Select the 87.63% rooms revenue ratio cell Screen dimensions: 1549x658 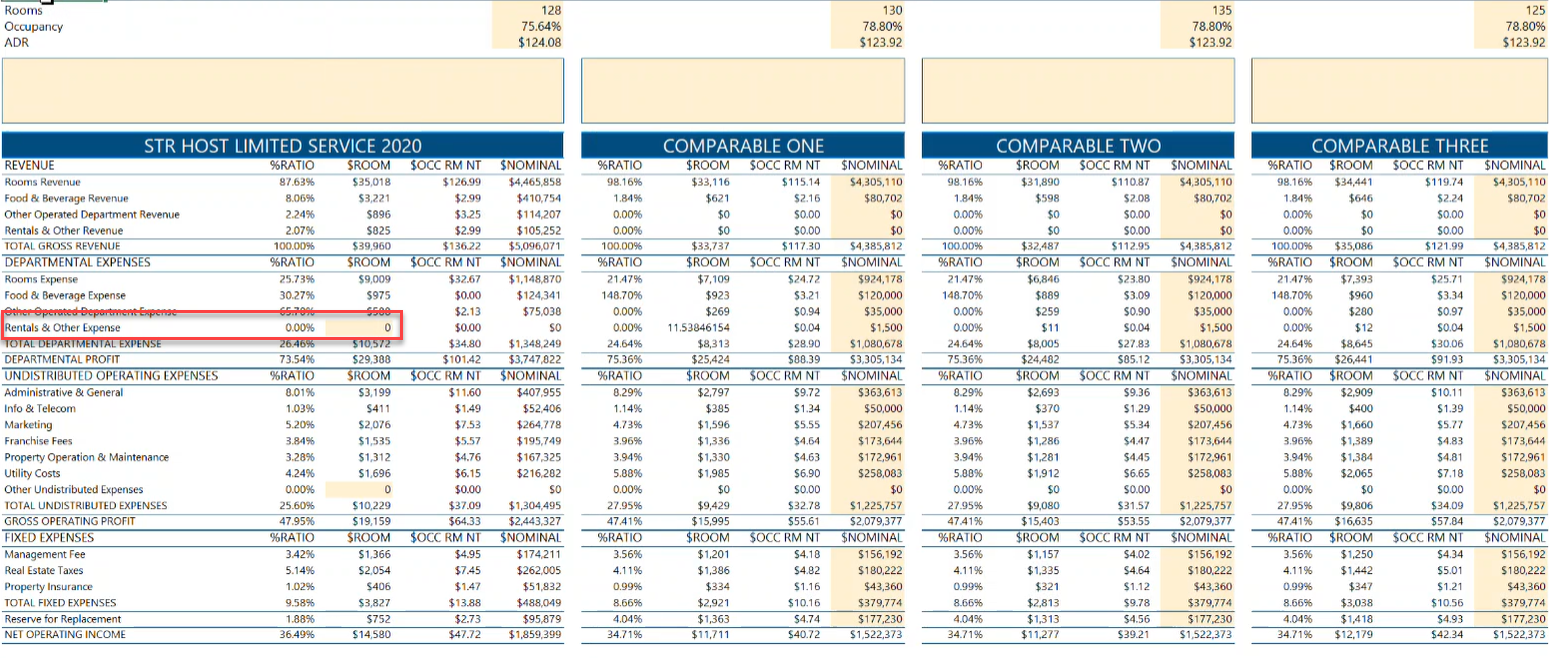(x=298, y=182)
